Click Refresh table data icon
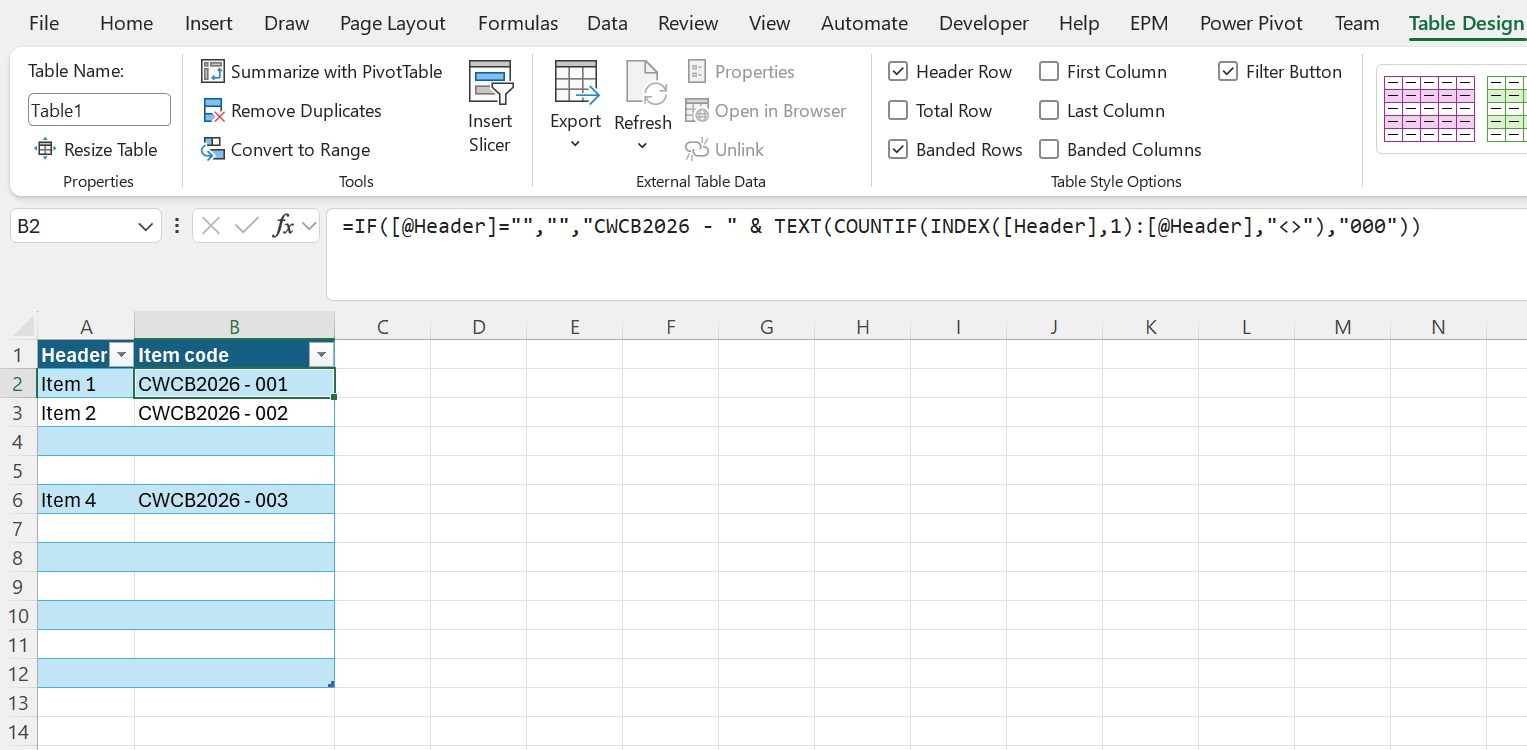This screenshot has width=1527, height=750. pyautogui.click(x=644, y=83)
